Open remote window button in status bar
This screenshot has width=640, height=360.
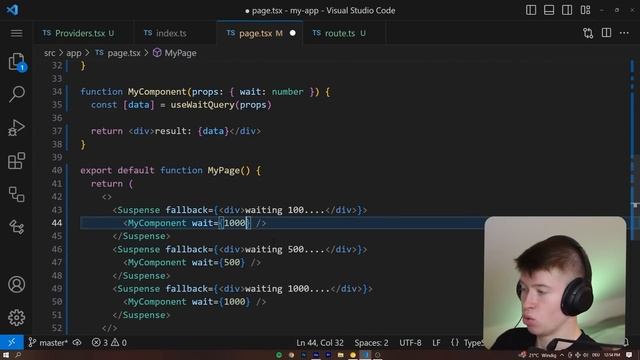tap(11, 342)
